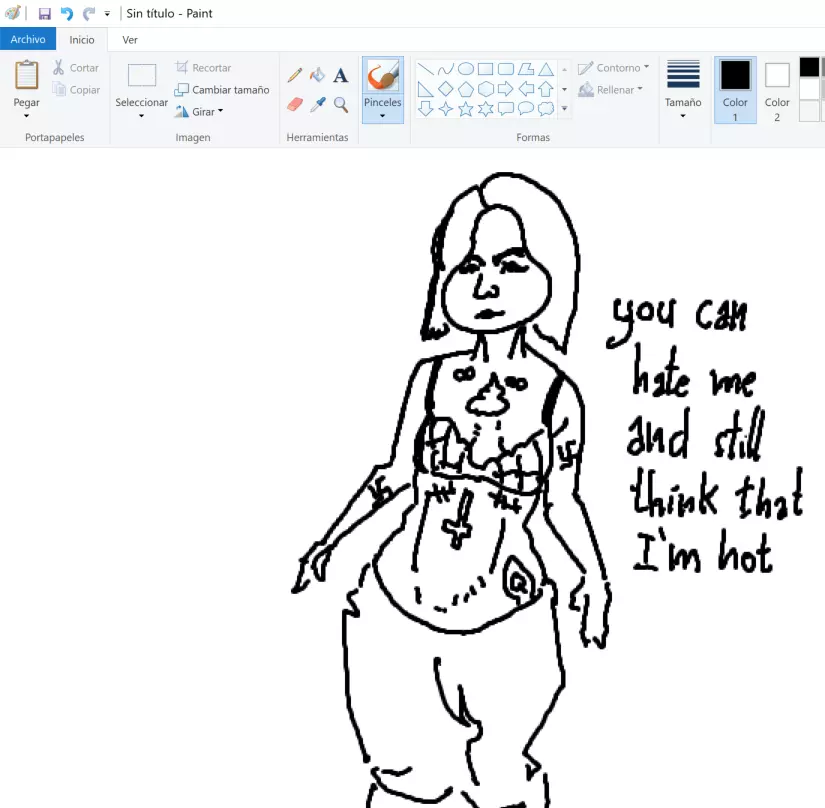Choose the Pentagon shape

click(466, 89)
